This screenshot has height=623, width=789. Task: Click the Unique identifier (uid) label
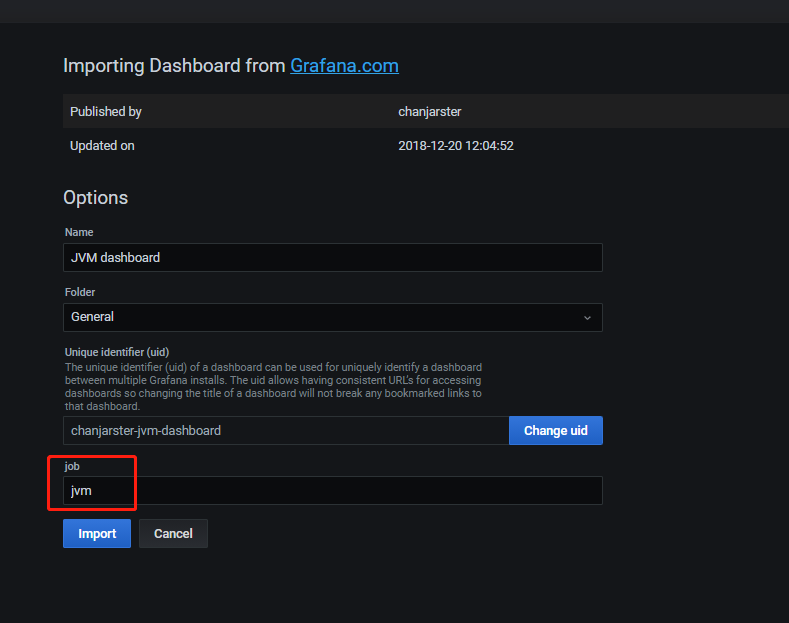click(x=117, y=352)
